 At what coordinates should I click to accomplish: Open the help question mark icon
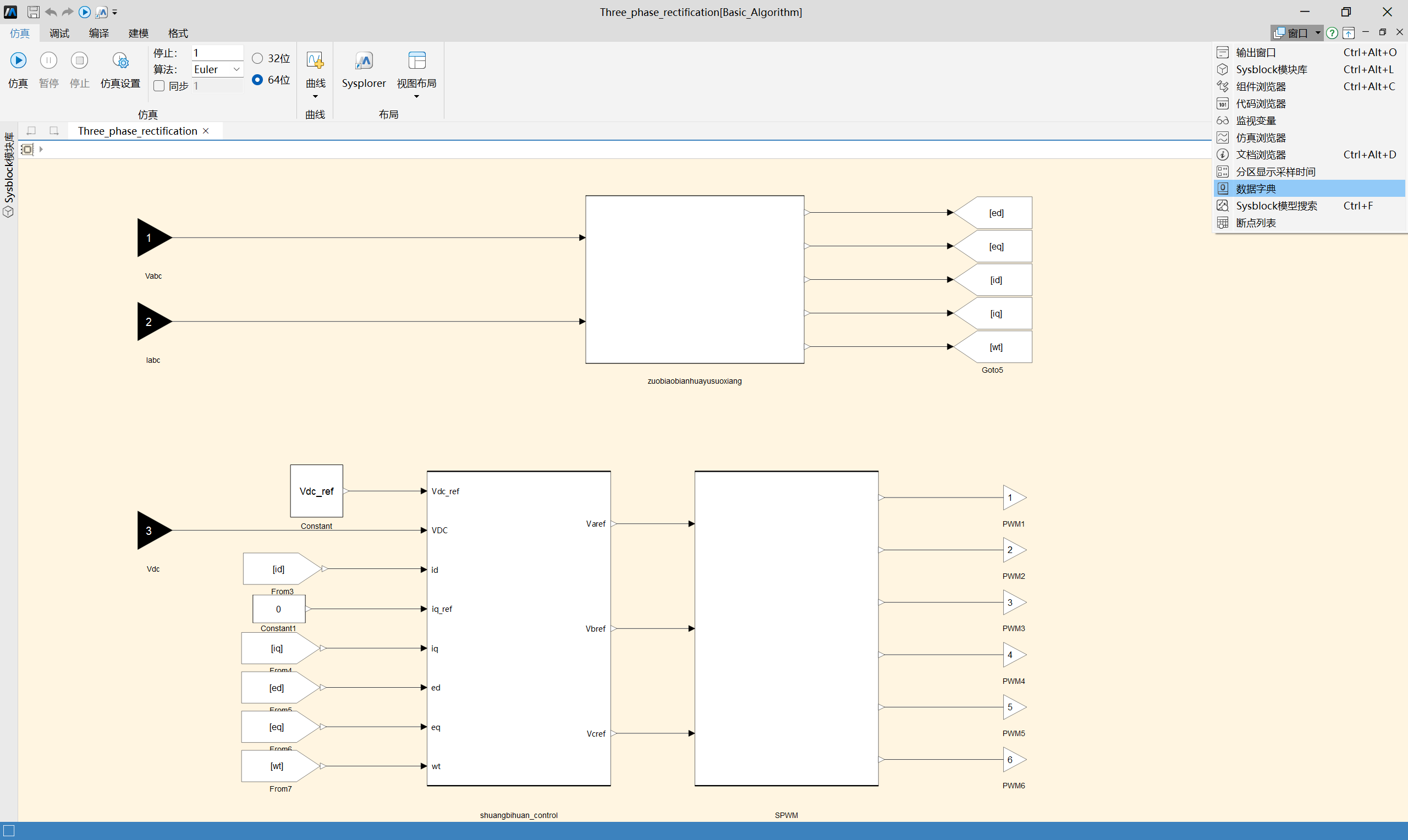click(x=1332, y=33)
